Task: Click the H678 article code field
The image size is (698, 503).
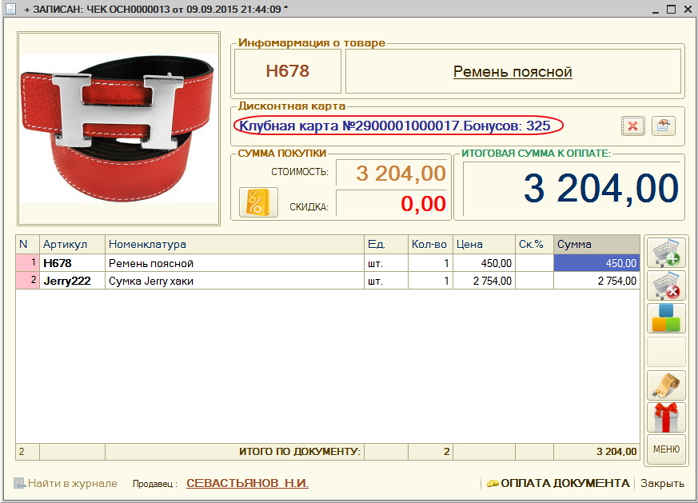Action: [x=288, y=71]
